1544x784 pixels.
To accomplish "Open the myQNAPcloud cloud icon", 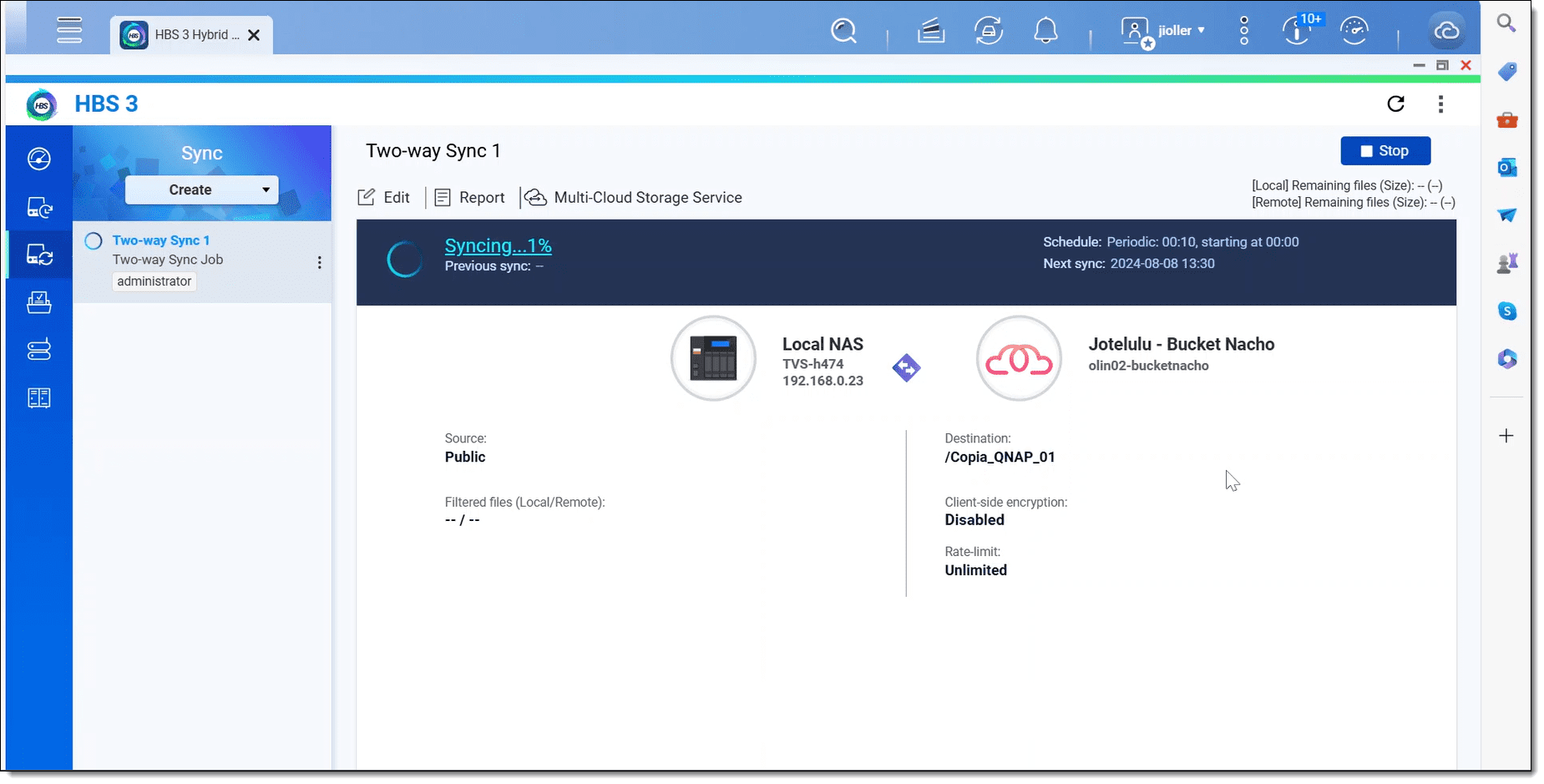I will [x=1446, y=32].
